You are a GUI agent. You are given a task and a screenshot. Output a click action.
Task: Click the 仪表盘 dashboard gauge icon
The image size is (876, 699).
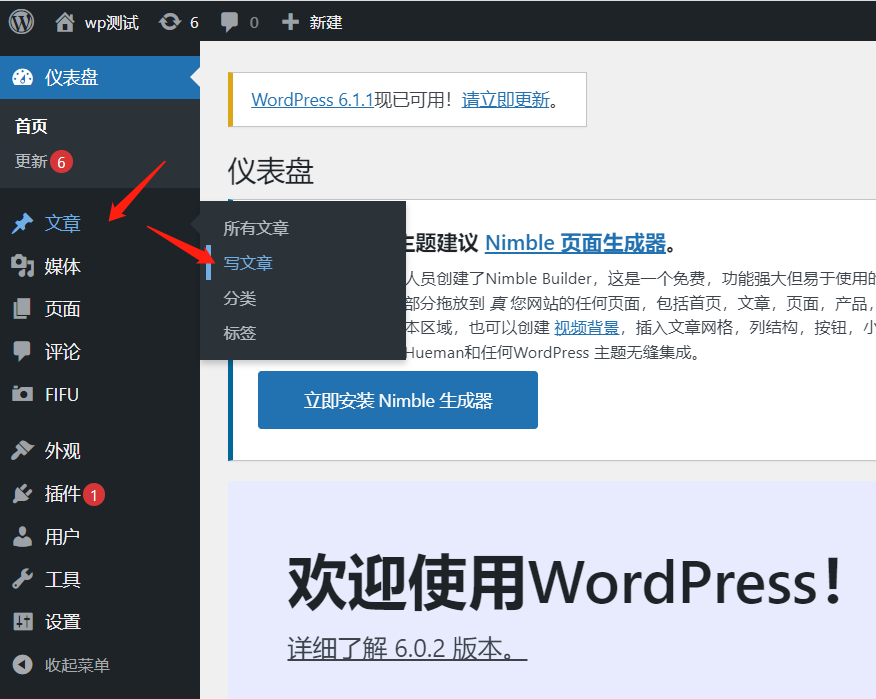click(22, 77)
